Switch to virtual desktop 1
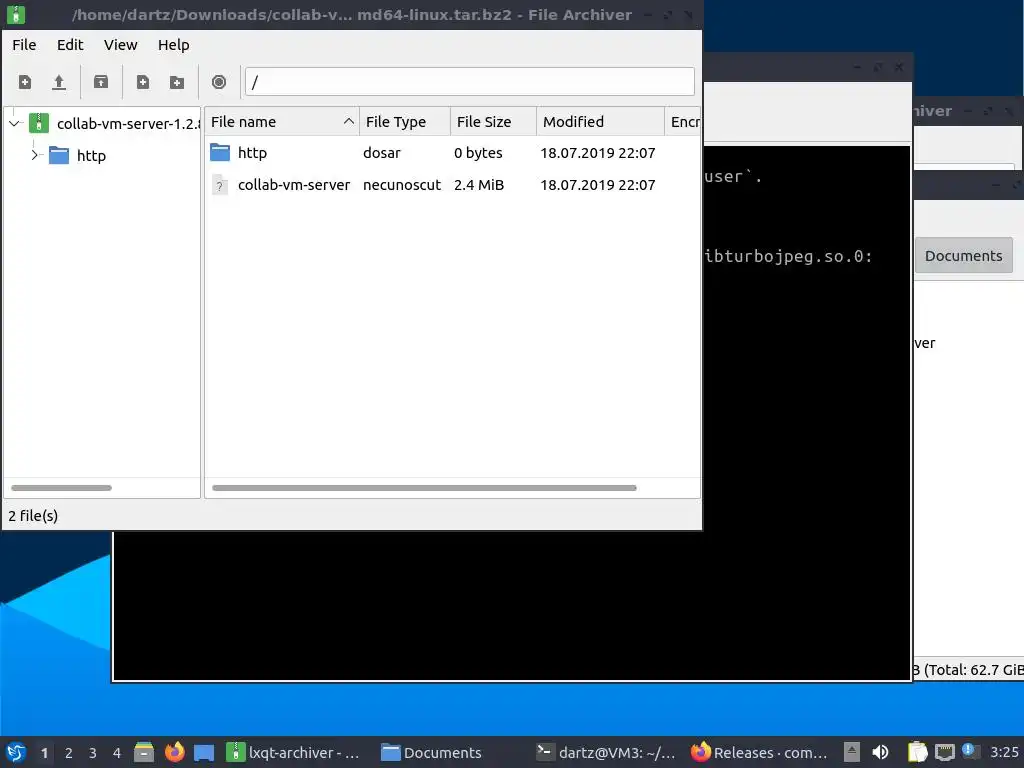Image resolution: width=1024 pixels, height=768 pixels. click(x=44, y=753)
